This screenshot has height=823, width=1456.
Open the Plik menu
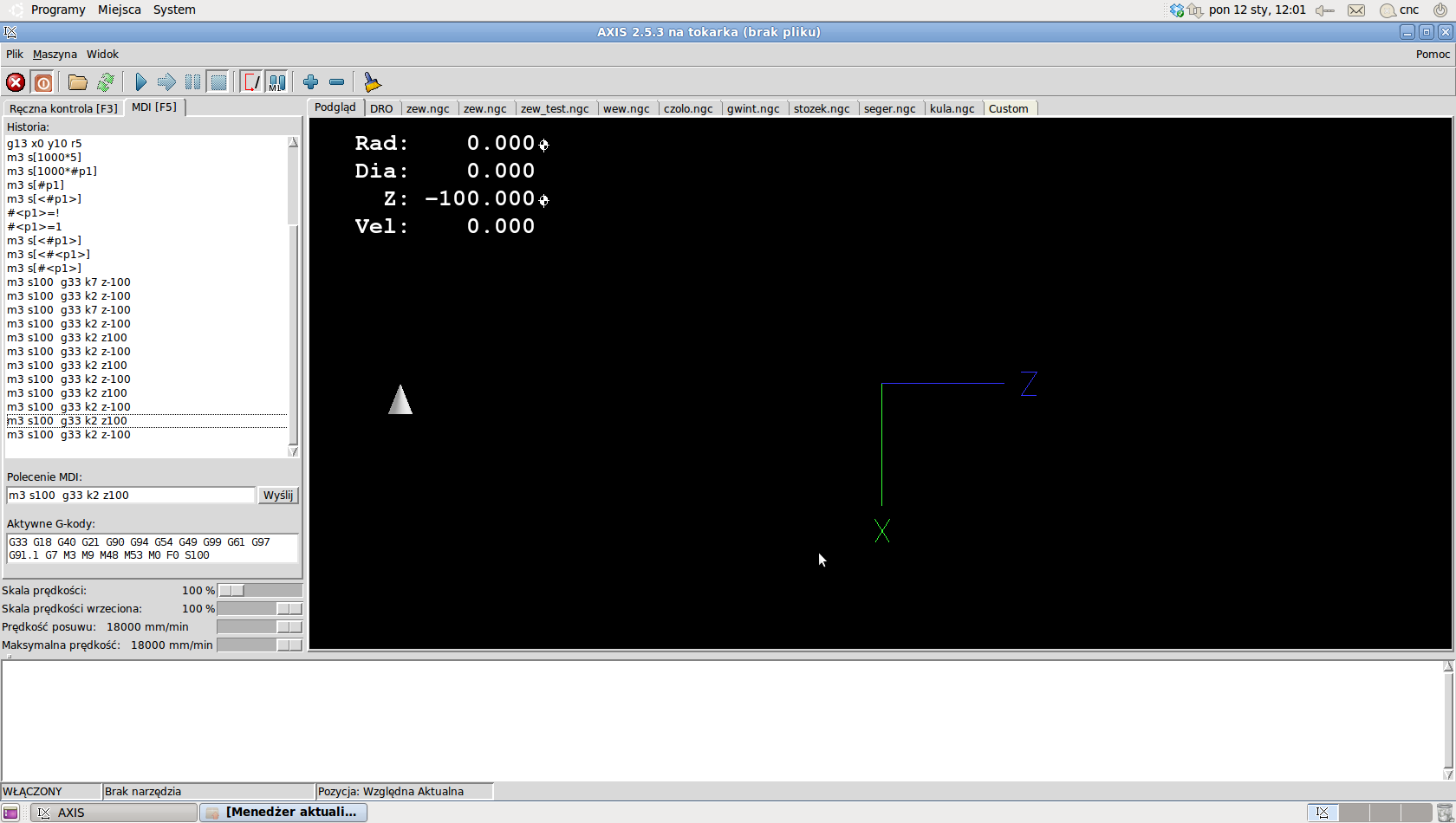15,54
